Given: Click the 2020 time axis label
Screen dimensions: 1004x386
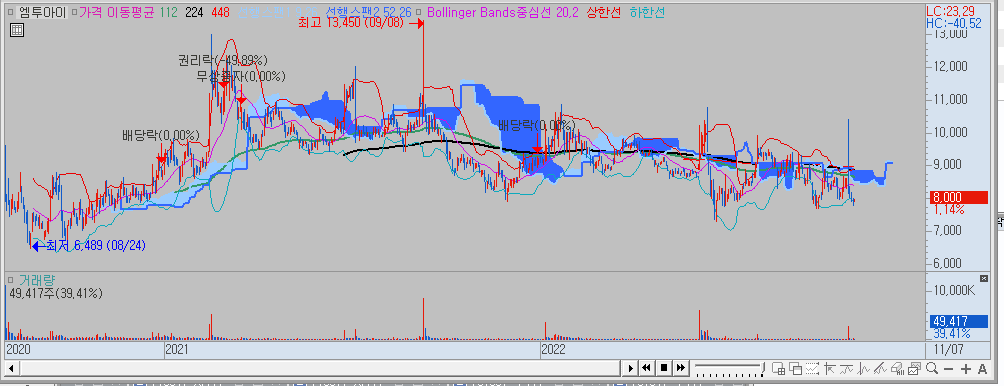Looking at the screenshot, I should (19, 350).
